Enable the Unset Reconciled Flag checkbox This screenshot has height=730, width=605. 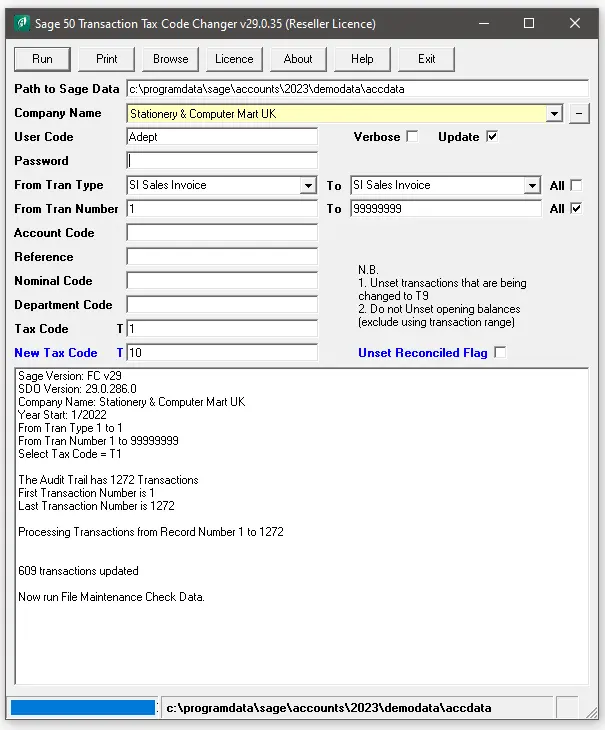(x=500, y=352)
